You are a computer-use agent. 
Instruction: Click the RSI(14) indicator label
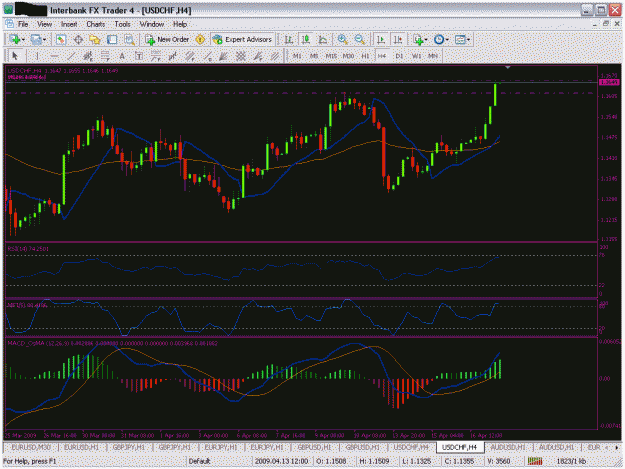pos(28,249)
